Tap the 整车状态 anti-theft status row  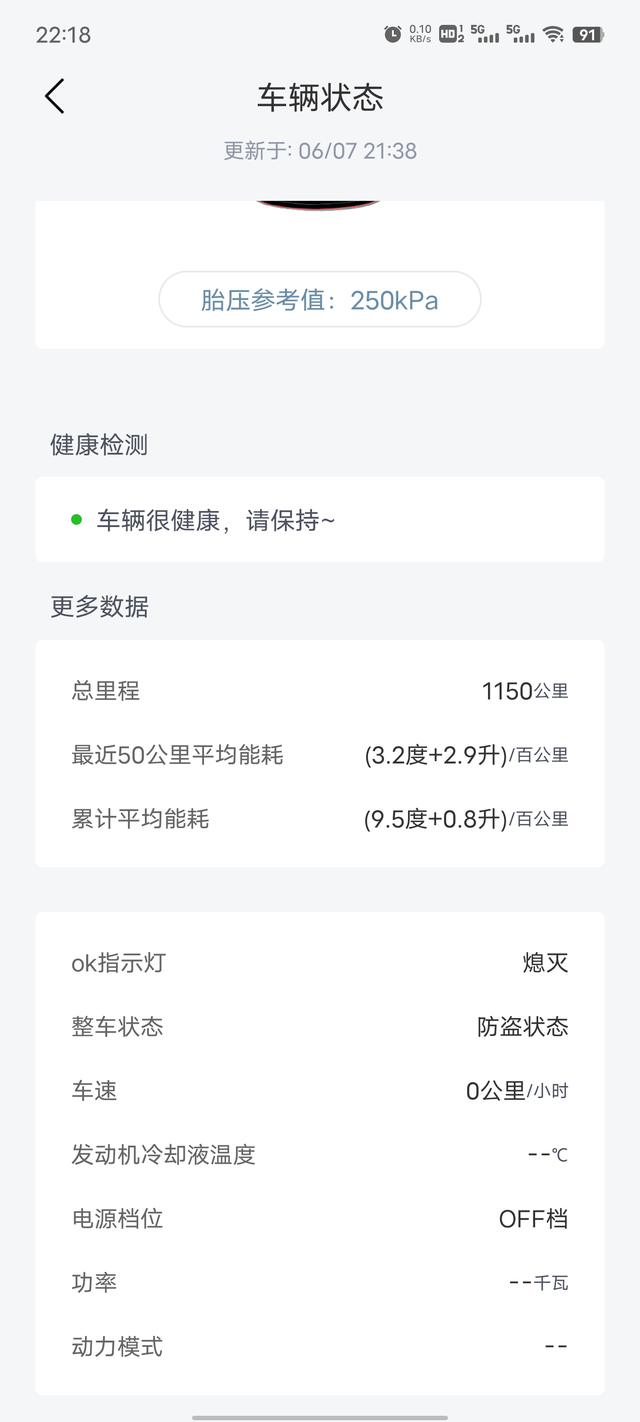pos(320,1027)
